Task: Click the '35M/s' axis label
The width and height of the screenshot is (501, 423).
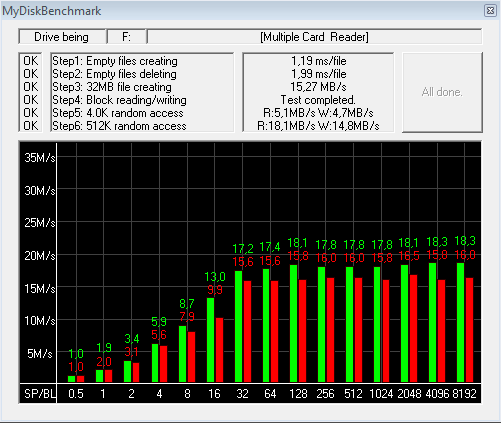Action: (x=39, y=158)
